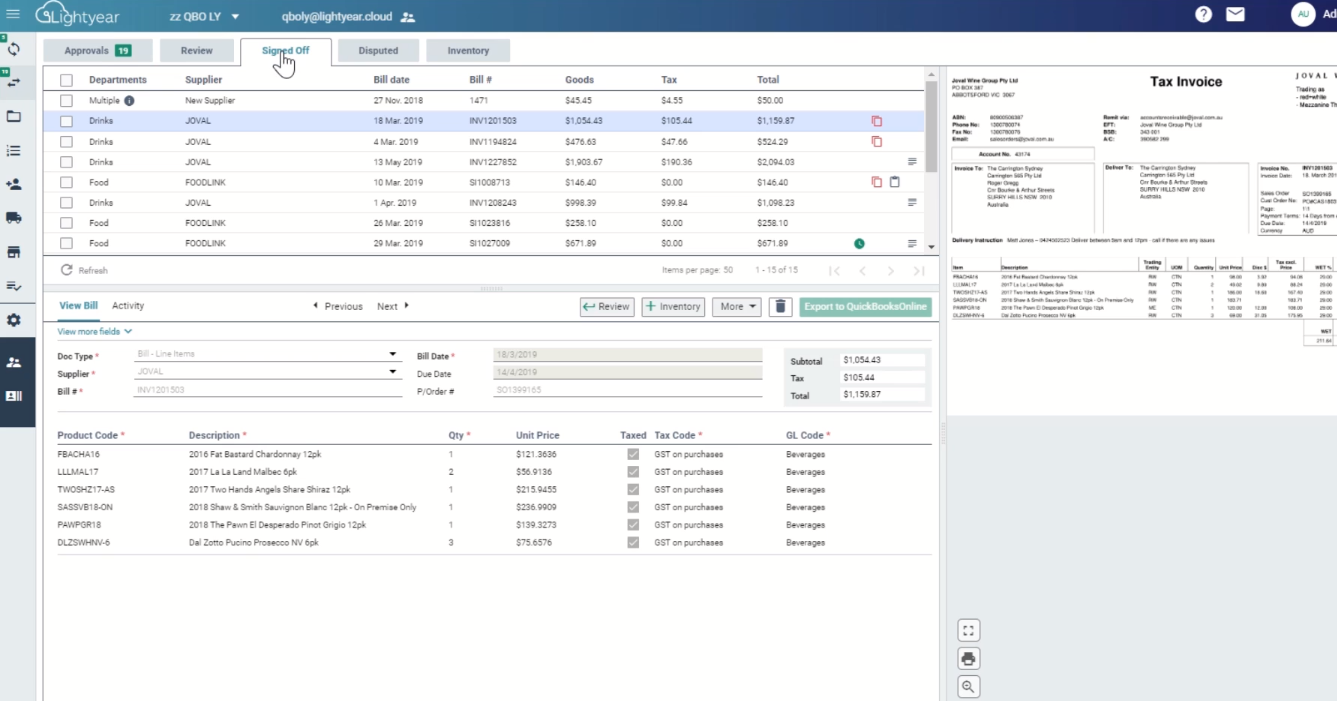Open the help question mark icon
The width and height of the screenshot is (1337, 701).
click(1203, 15)
